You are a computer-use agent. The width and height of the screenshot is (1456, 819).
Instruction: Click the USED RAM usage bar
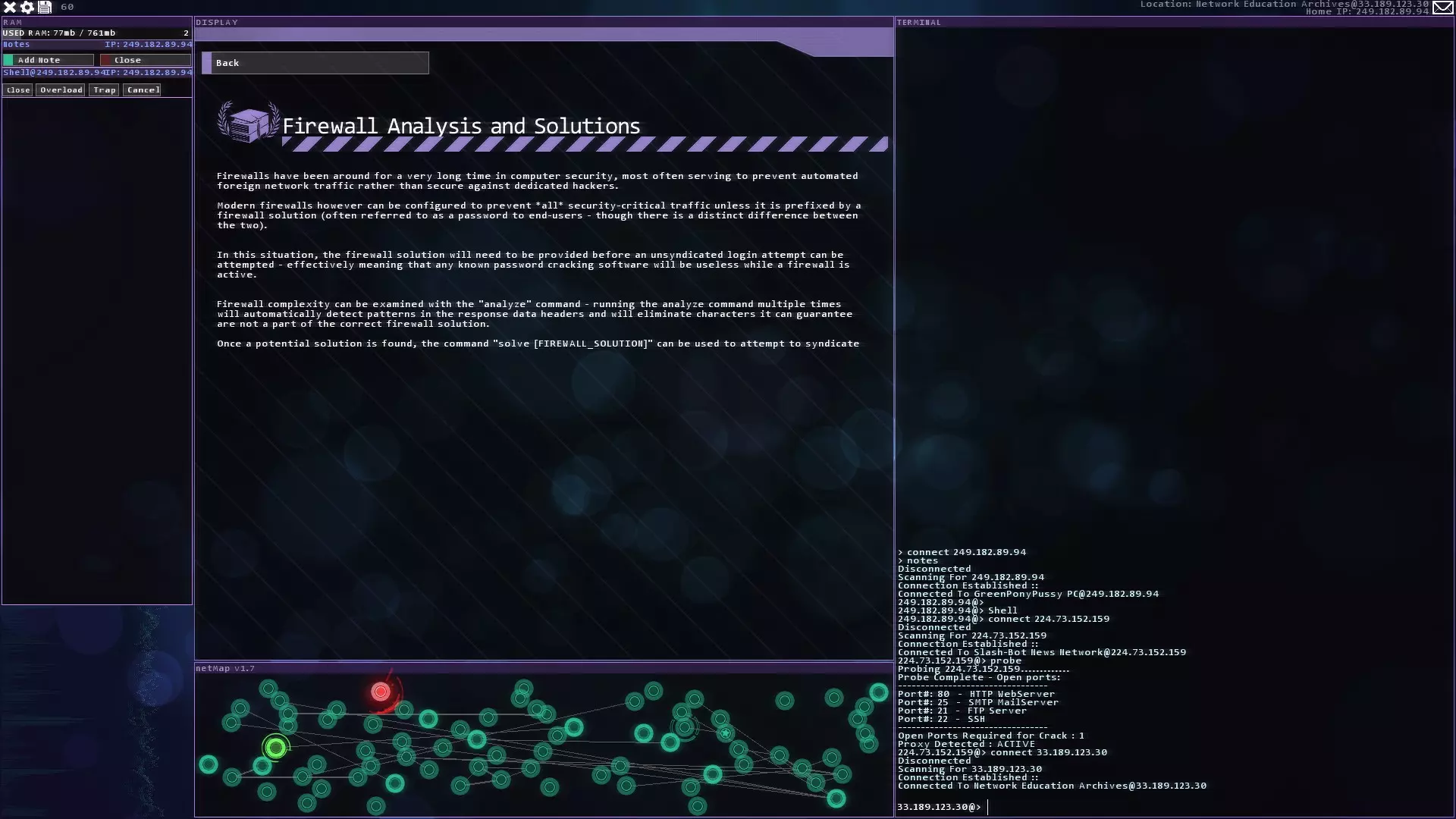(x=96, y=33)
